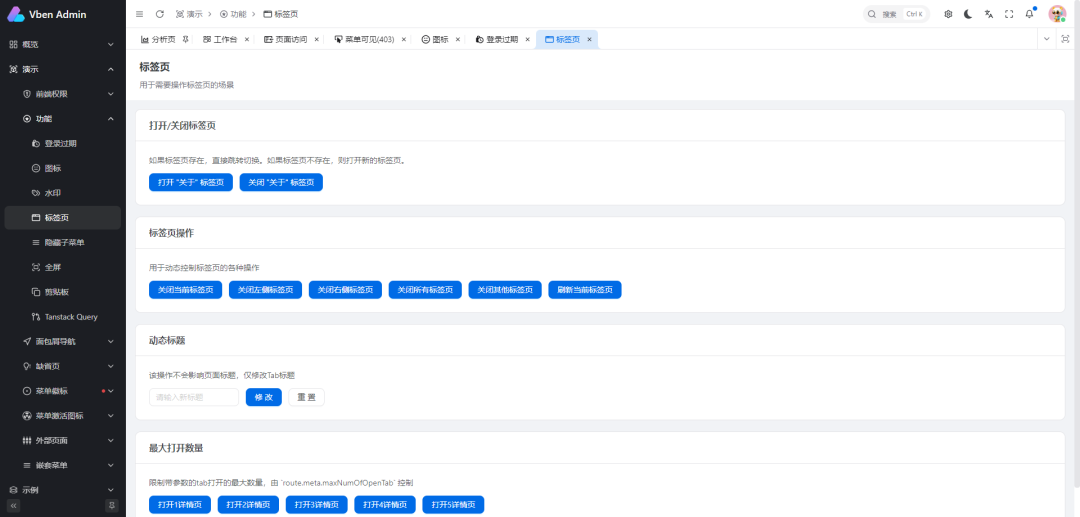
Task: Expand the 菜单激活图标 submenu
Action: (x=63, y=416)
